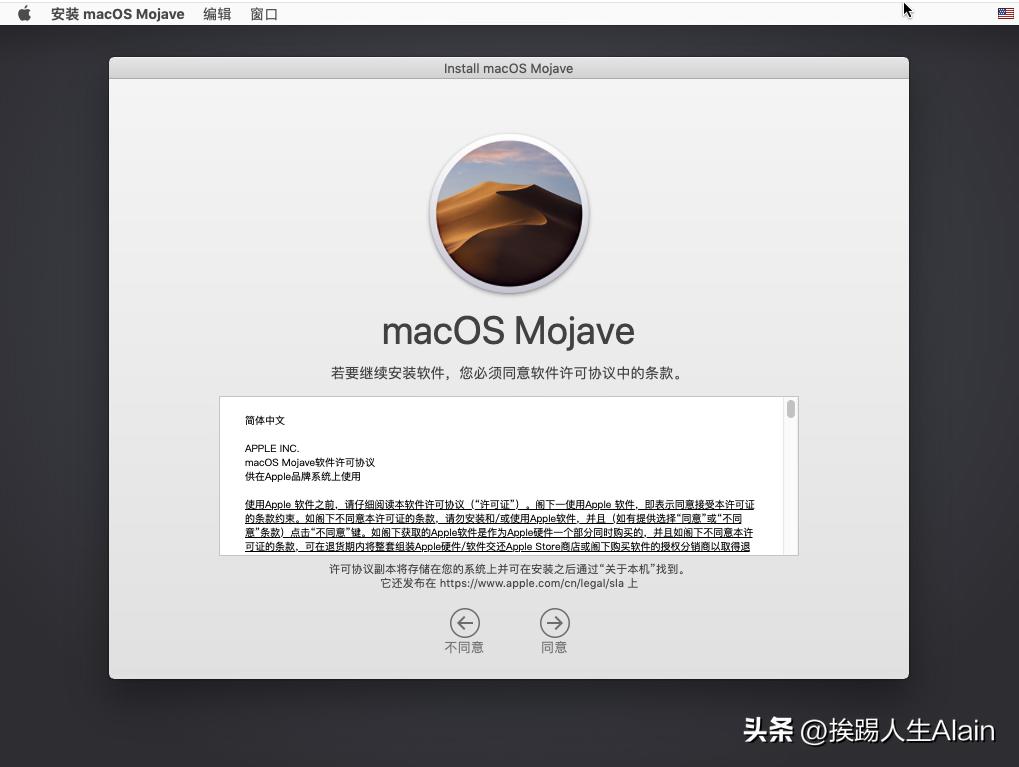Image resolution: width=1019 pixels, height=767 pixels.
Task: Select the 不同意 label under the arrow
Action: 464,647
